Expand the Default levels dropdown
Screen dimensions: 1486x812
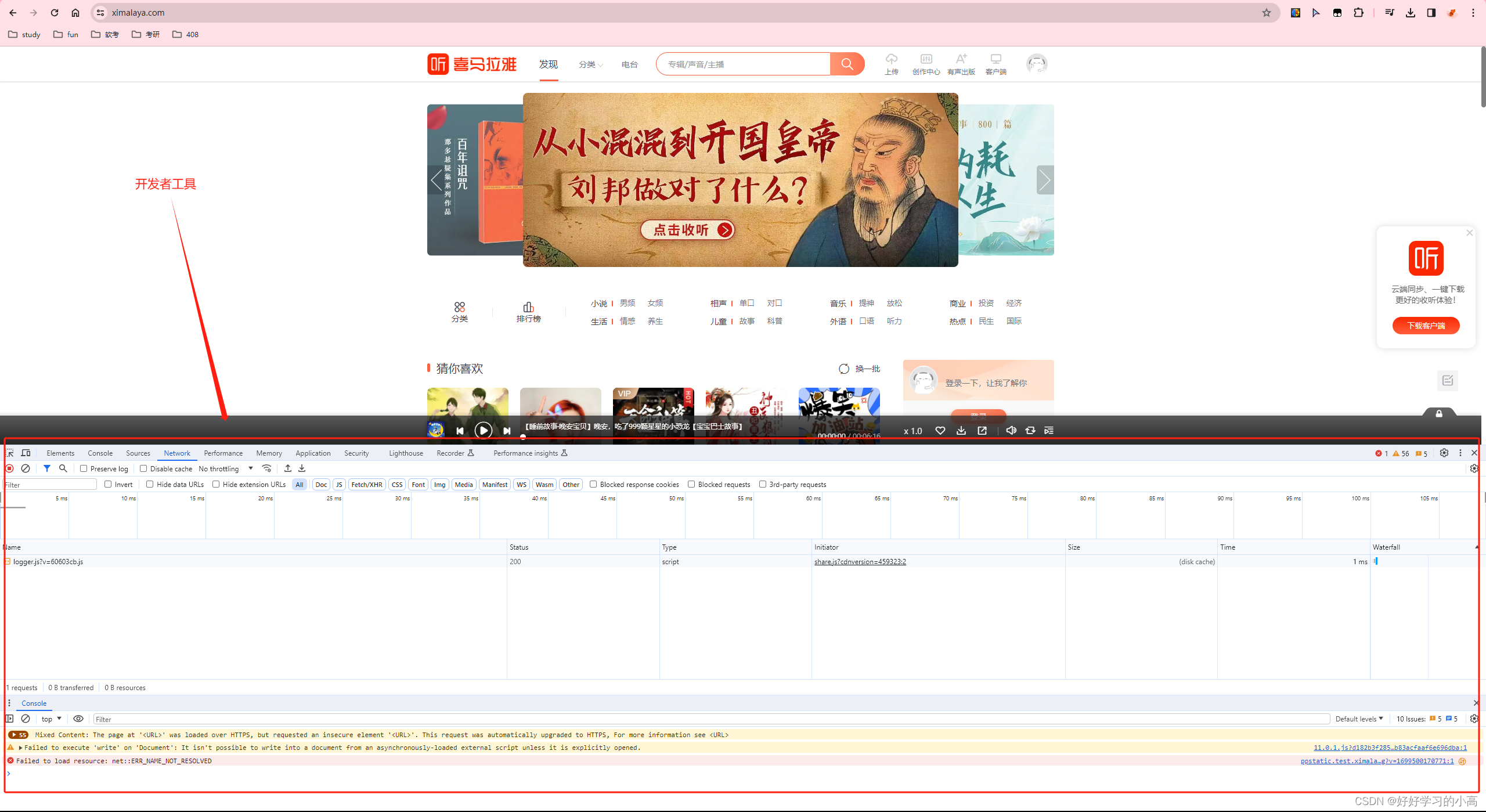[1359, 719]
